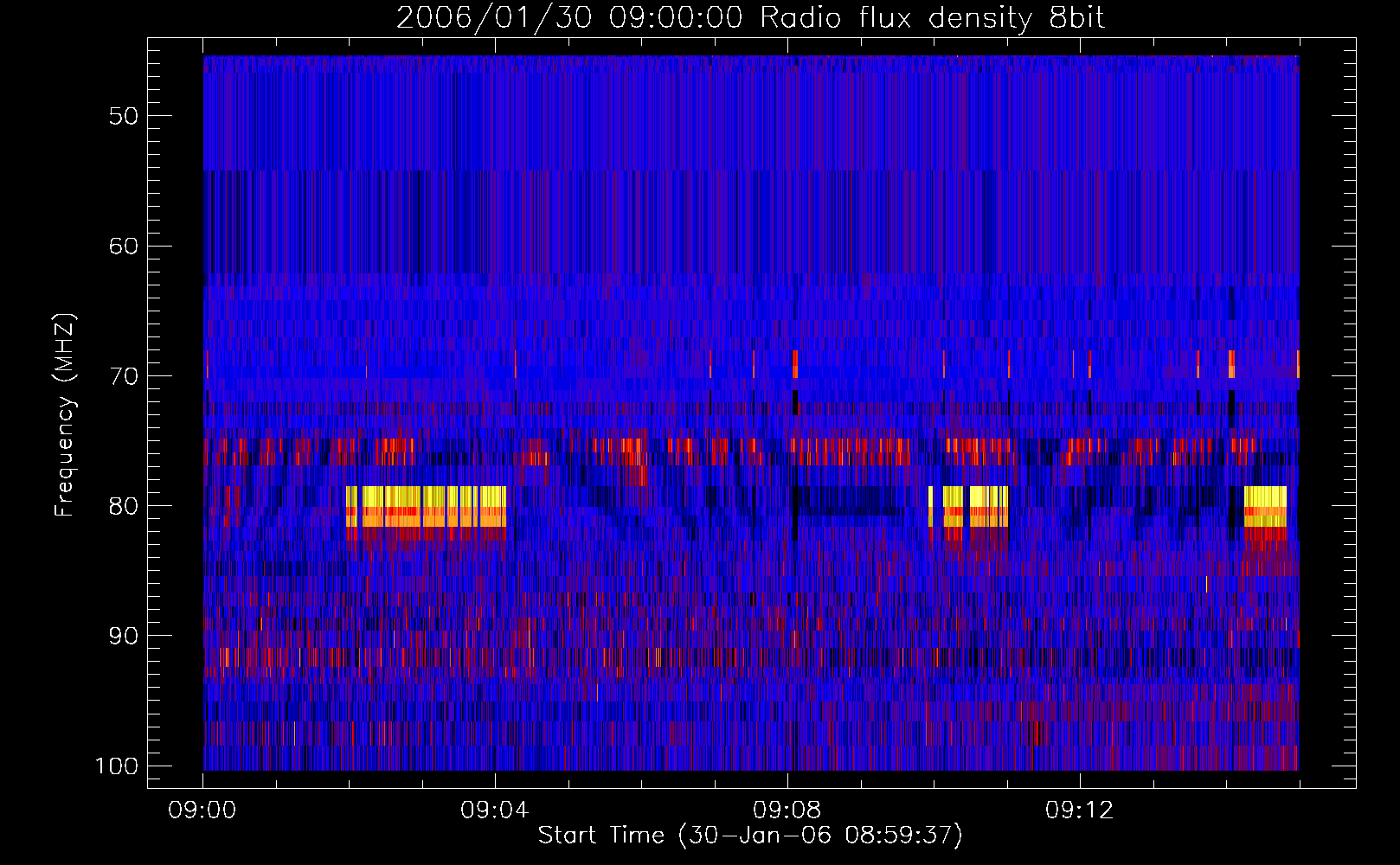The width and height of the screenshot is (1400, 865).
Task: Click the '09:08' time tick label
Action: tap(787, 811)
